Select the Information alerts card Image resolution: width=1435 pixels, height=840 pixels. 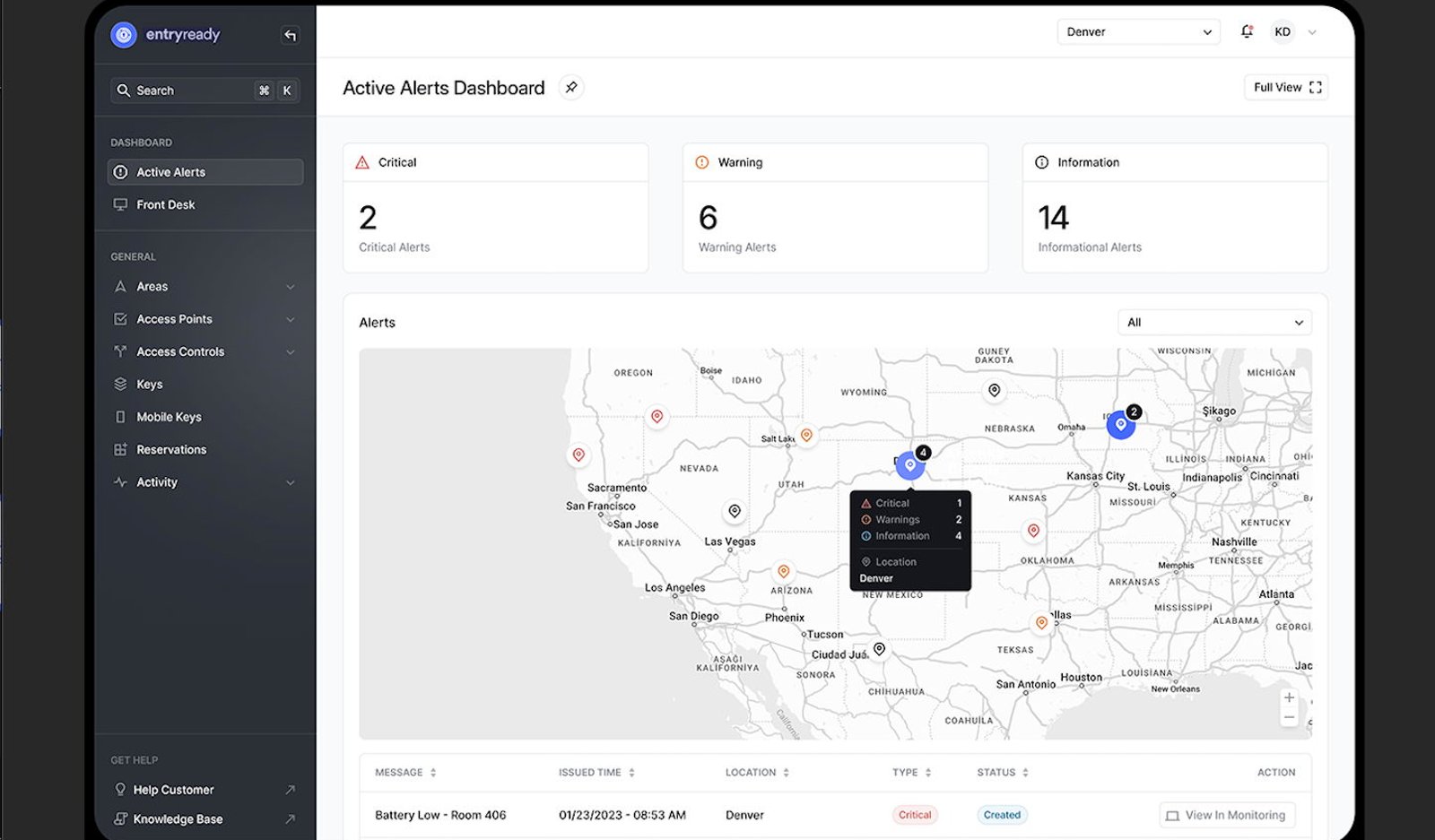coord(1175,208)
